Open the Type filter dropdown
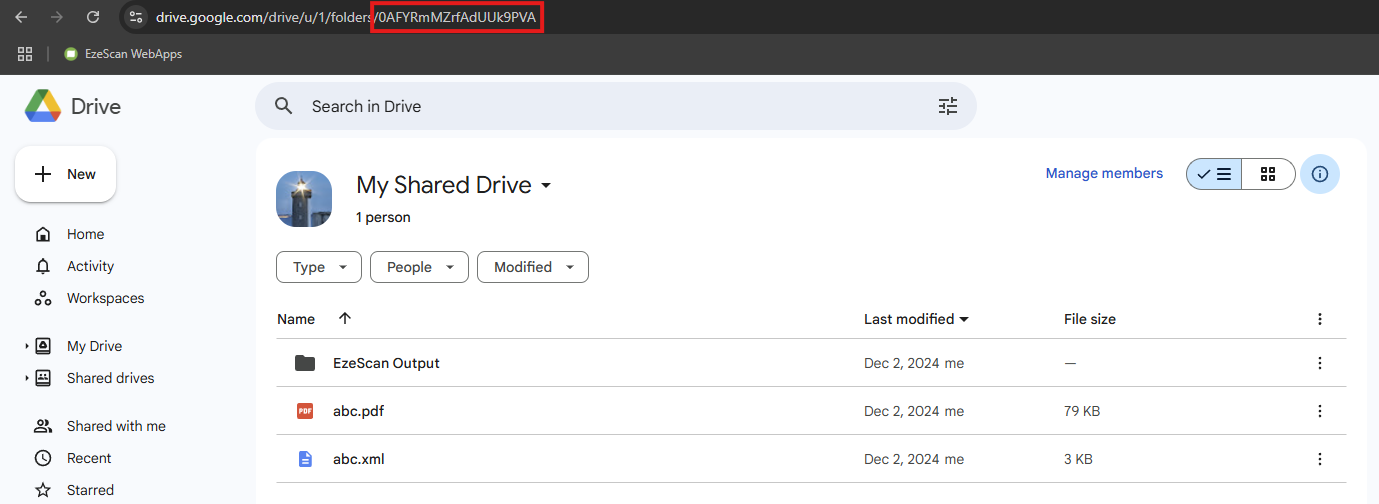1379x504 pixels. [318, 267]
